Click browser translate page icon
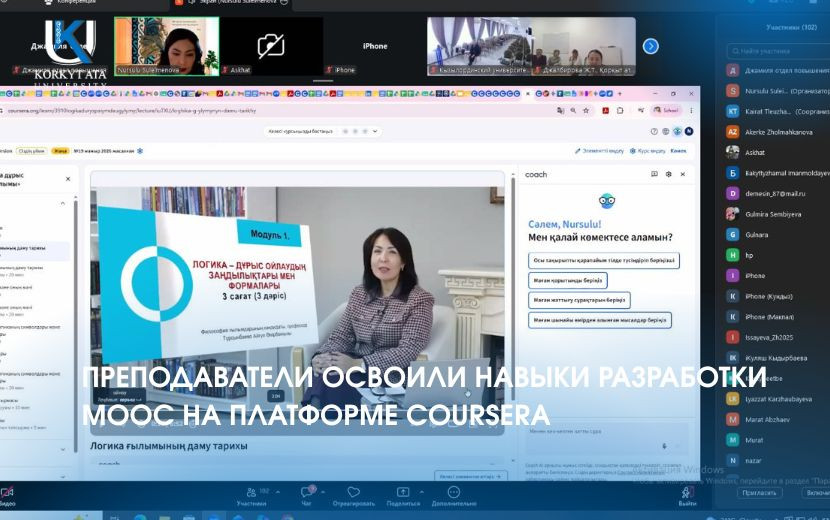This screenshot has width=830, height=520. [x=561, y=111]
